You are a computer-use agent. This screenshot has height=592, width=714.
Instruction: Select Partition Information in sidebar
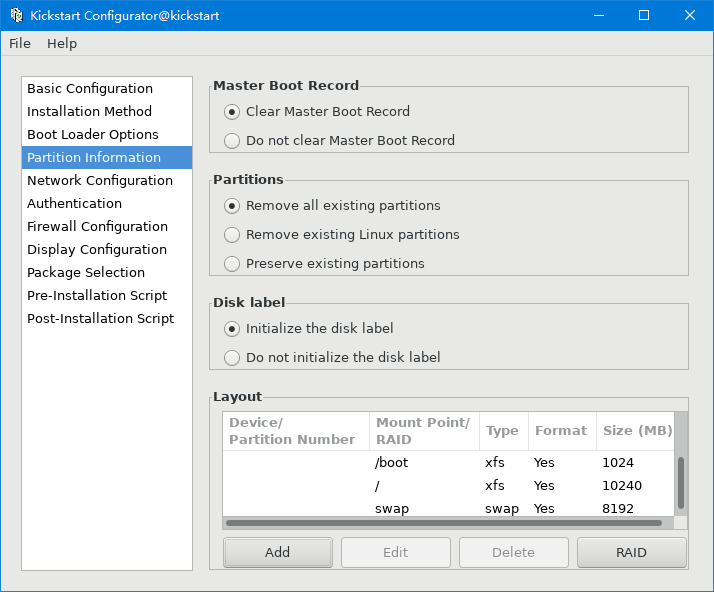point(107,157)
